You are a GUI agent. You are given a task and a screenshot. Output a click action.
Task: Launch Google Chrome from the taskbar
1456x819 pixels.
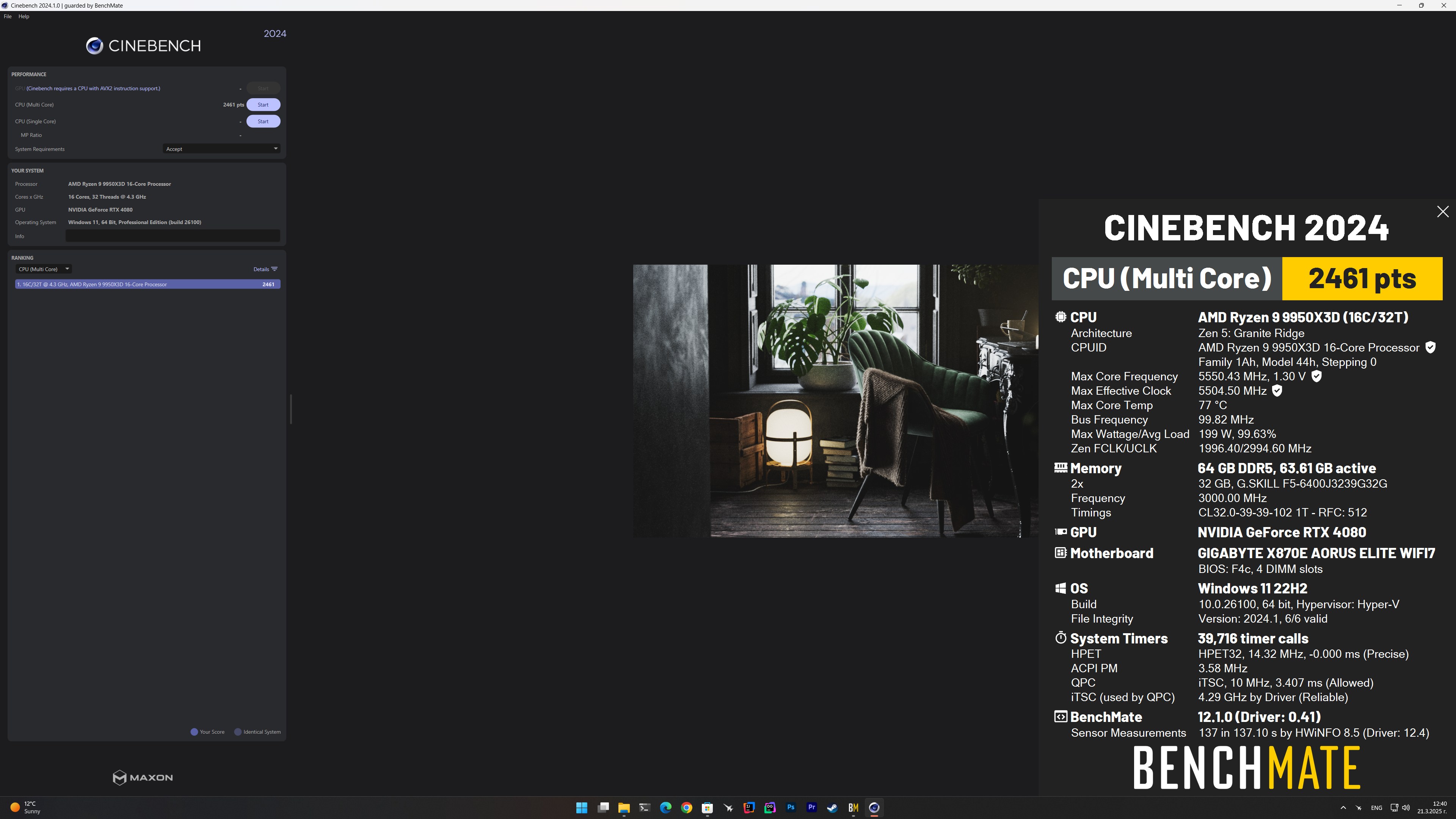point(687,808)
